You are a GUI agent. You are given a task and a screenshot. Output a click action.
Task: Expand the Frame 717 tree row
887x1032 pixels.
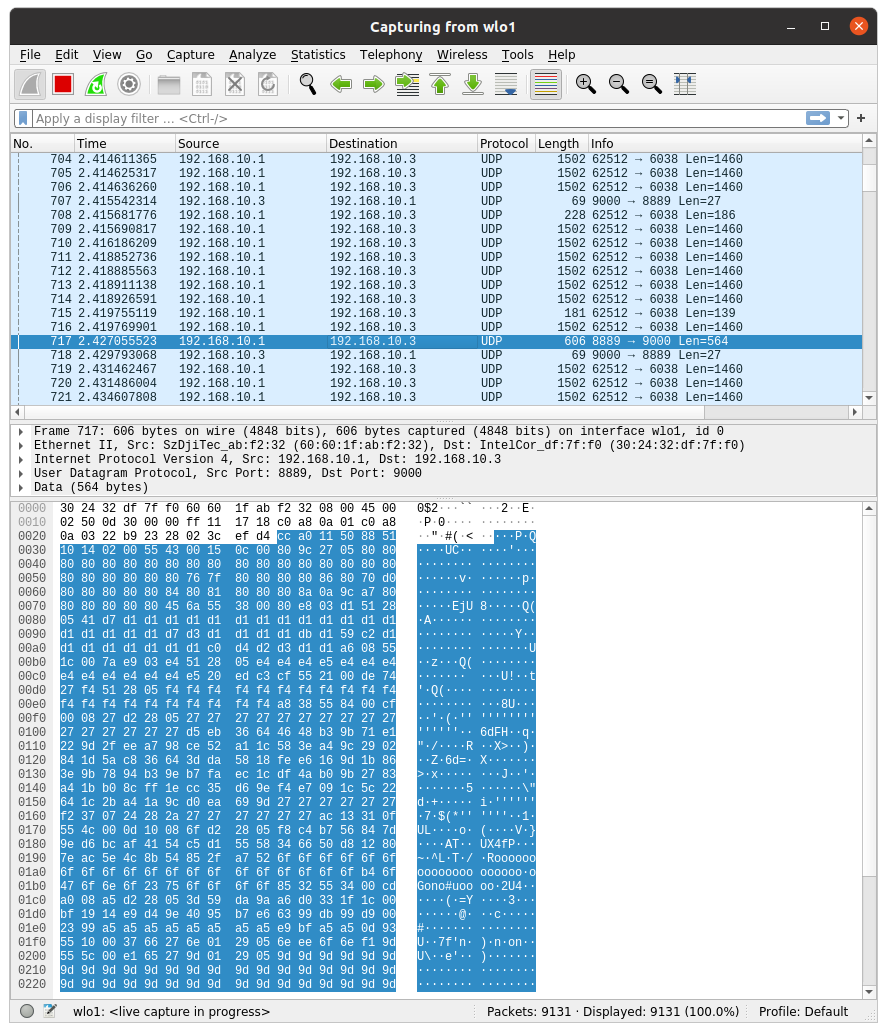pos(21,432)
